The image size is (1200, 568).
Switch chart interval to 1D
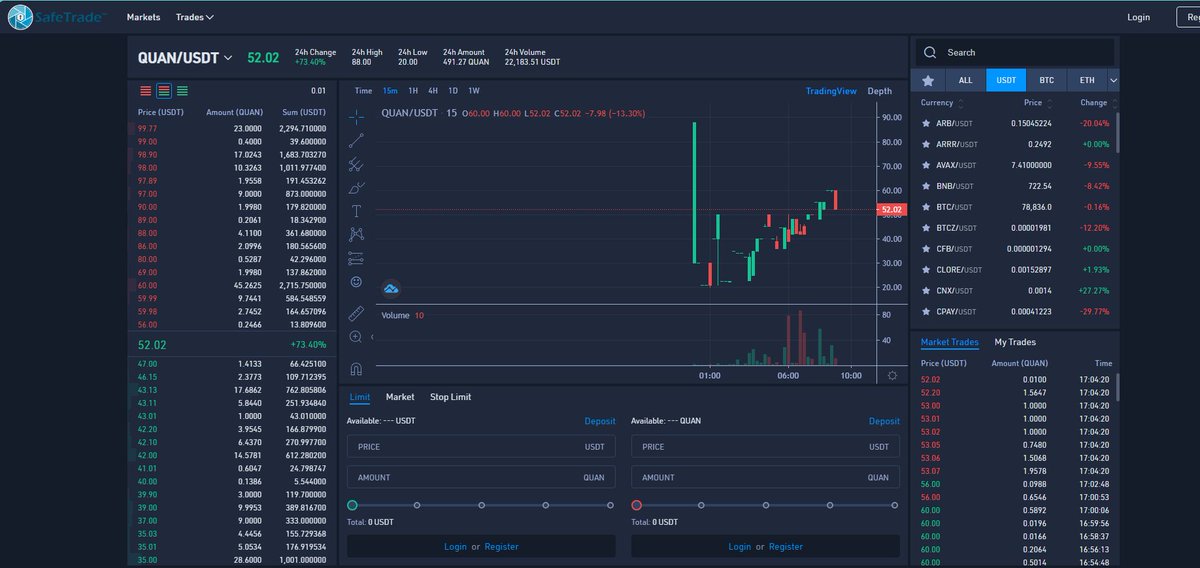[453, 91]
